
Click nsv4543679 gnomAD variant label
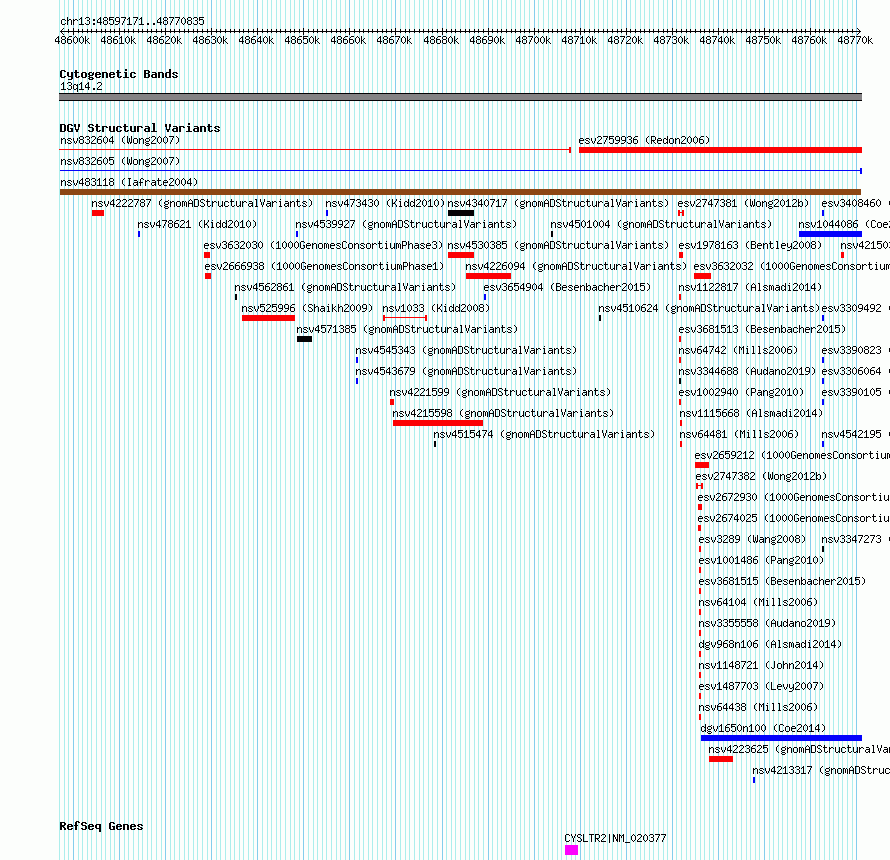pyautogui.click(x=466, y=371)
